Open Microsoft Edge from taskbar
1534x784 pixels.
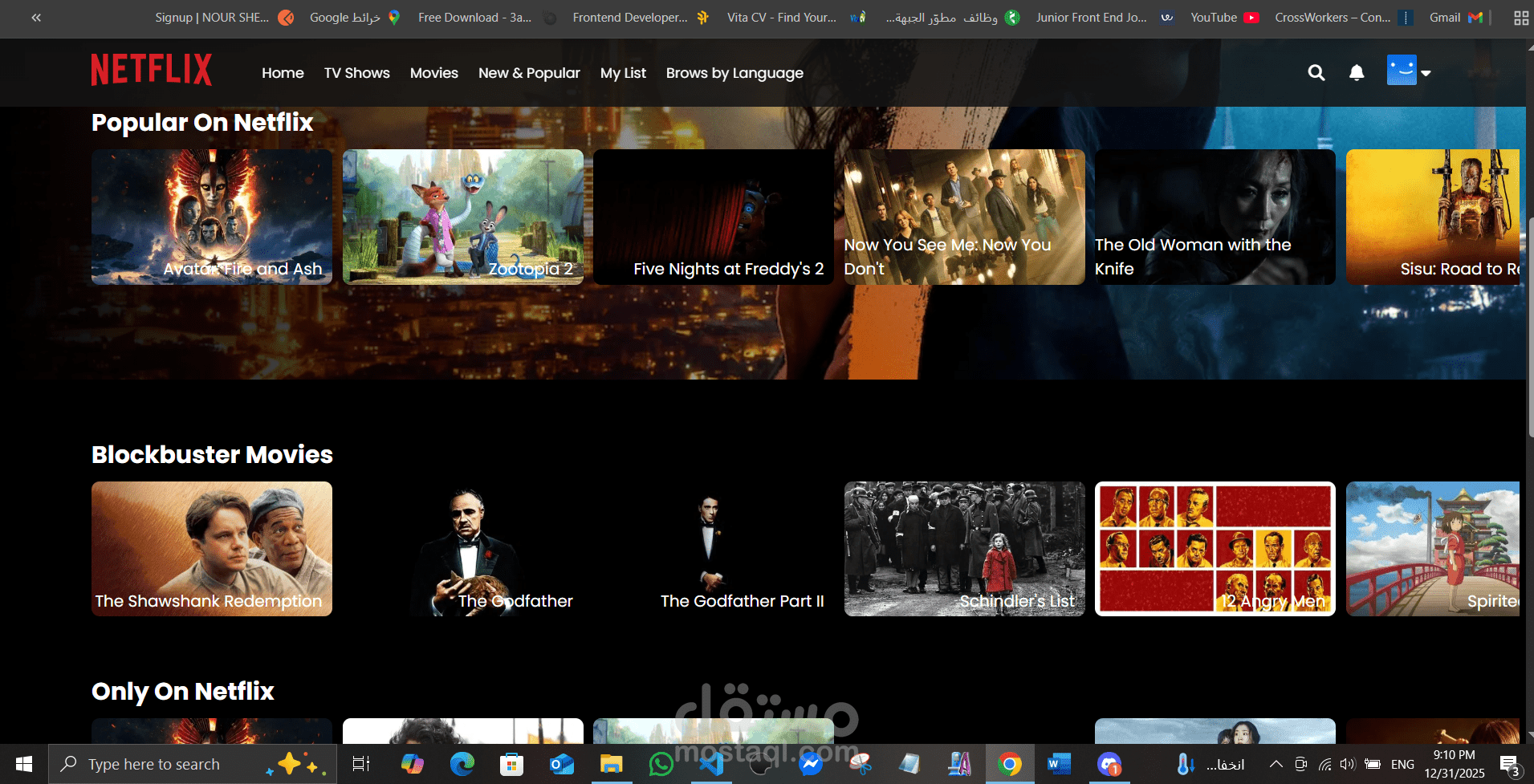tap(462, 764)
